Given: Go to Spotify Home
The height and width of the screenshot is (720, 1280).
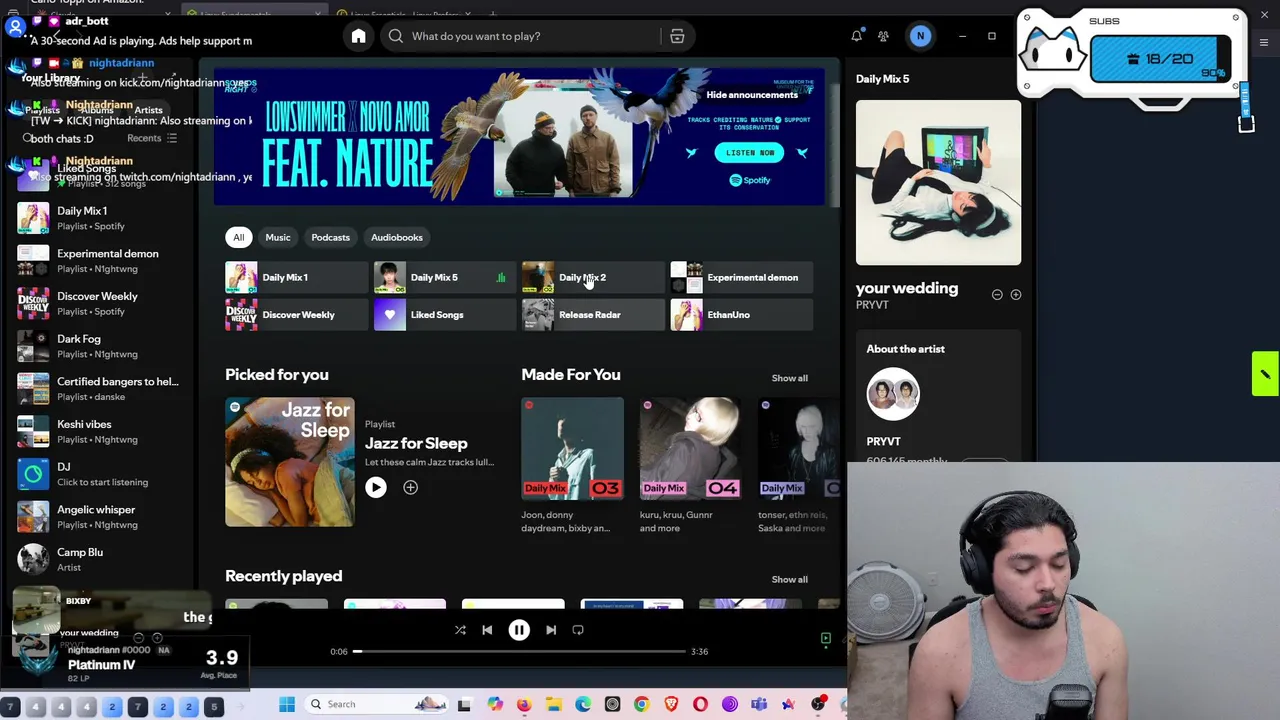Looking at the screenshot, I should [358, 36].
